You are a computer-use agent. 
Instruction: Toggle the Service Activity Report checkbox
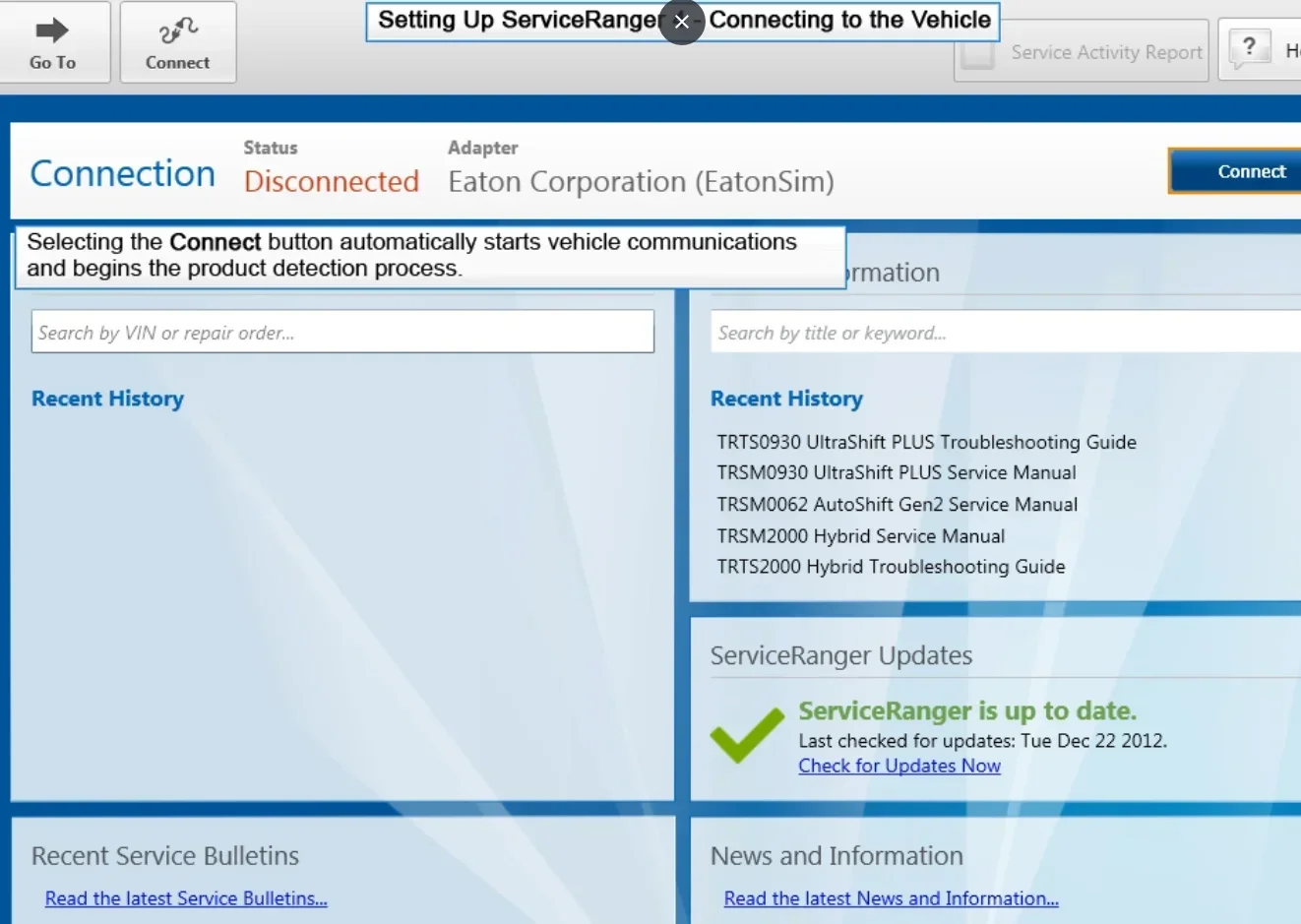point(977,53)
